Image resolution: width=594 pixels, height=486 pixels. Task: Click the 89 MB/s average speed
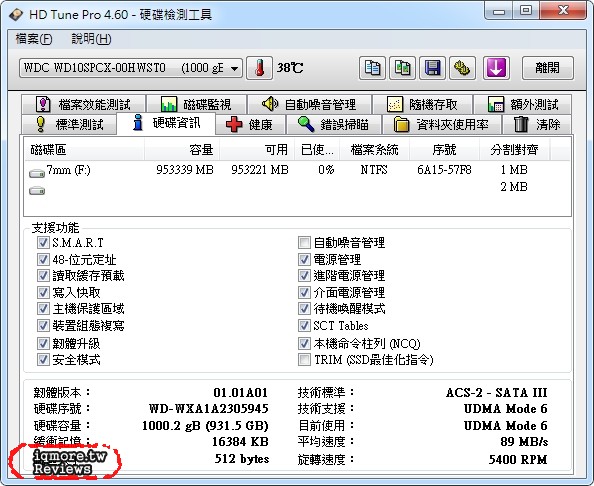pyautogui.click(x=524, y=442)
